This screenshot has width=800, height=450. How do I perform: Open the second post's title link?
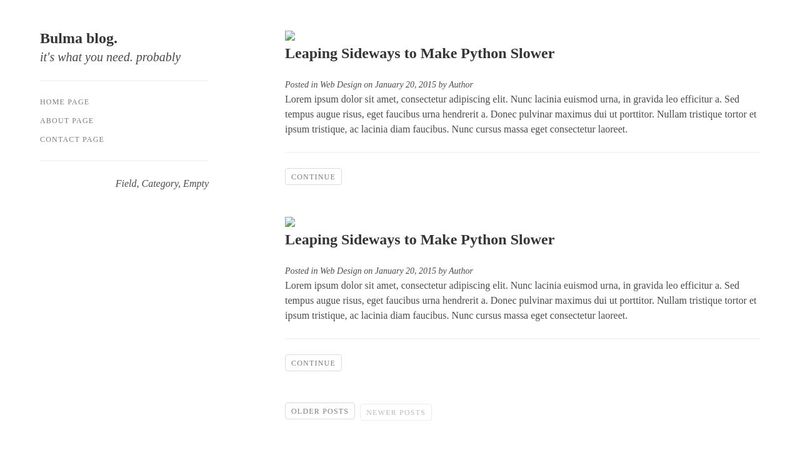coord(419,240)
